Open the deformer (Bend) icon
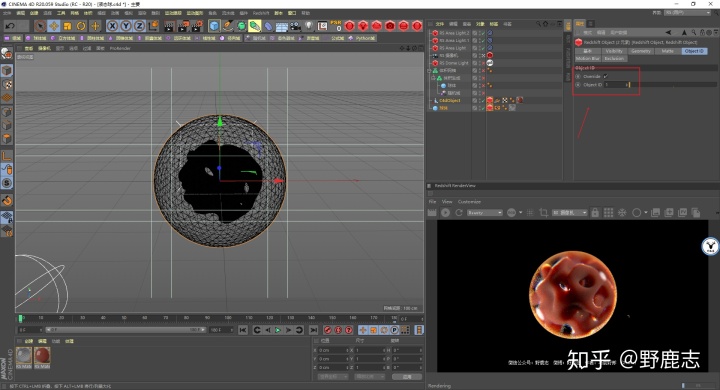The image size is (720, 390). (x=268, y=26)
